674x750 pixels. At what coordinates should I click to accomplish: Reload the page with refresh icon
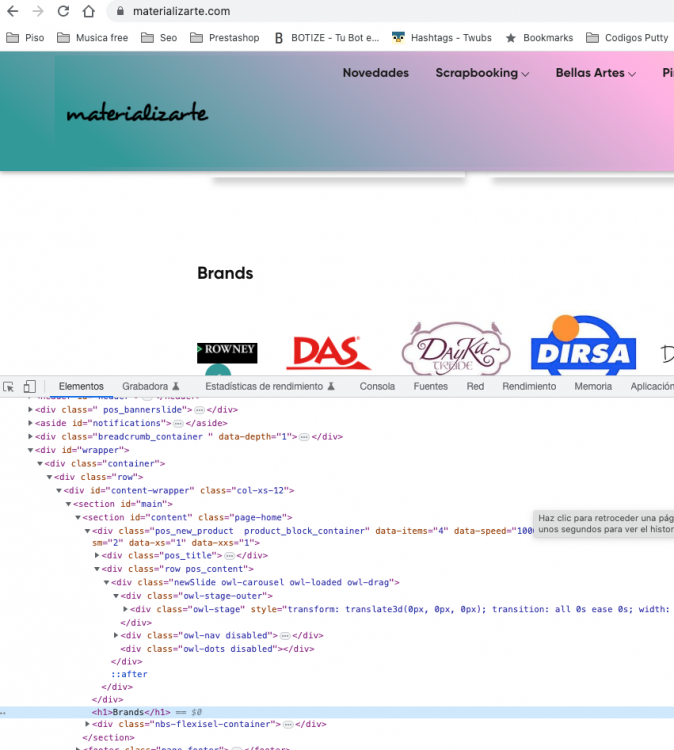click(63, 11)
